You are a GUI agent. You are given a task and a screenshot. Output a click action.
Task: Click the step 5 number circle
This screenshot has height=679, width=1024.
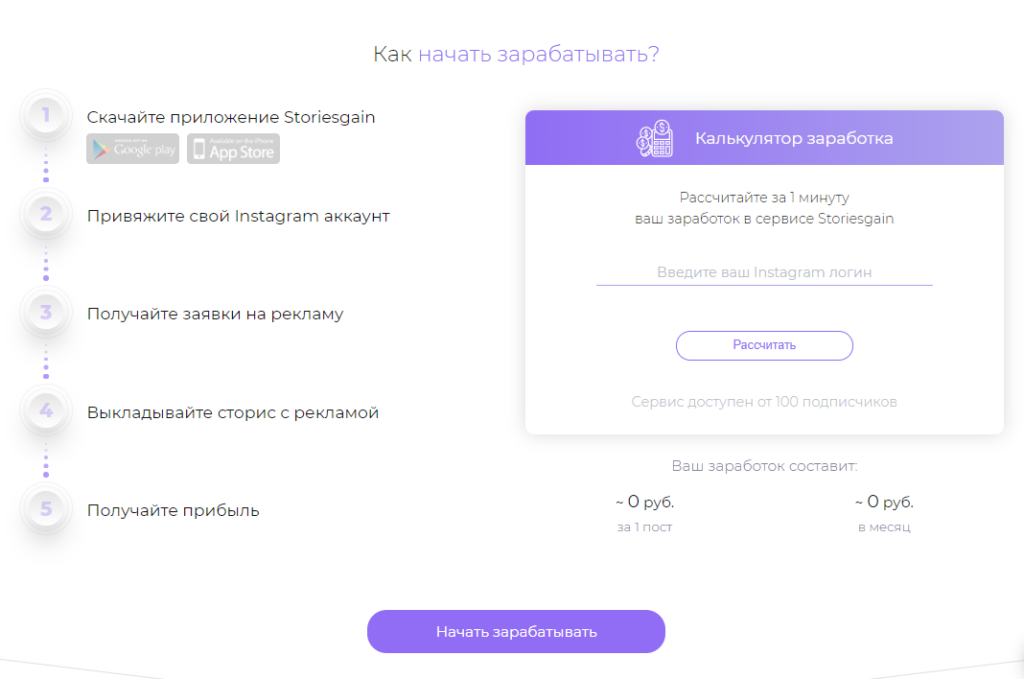click(46, 509)
